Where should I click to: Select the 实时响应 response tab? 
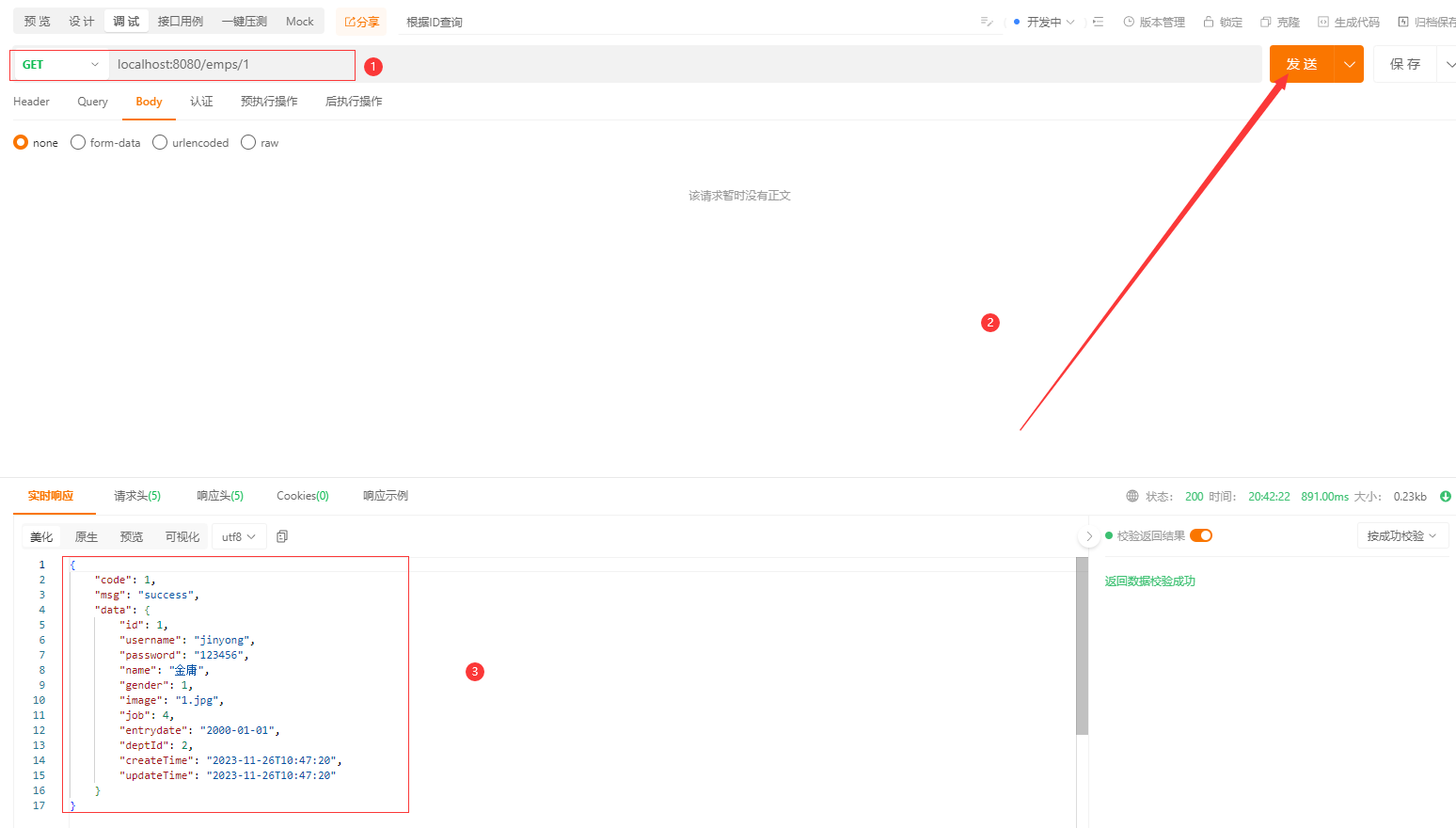[x=51, y=496]
